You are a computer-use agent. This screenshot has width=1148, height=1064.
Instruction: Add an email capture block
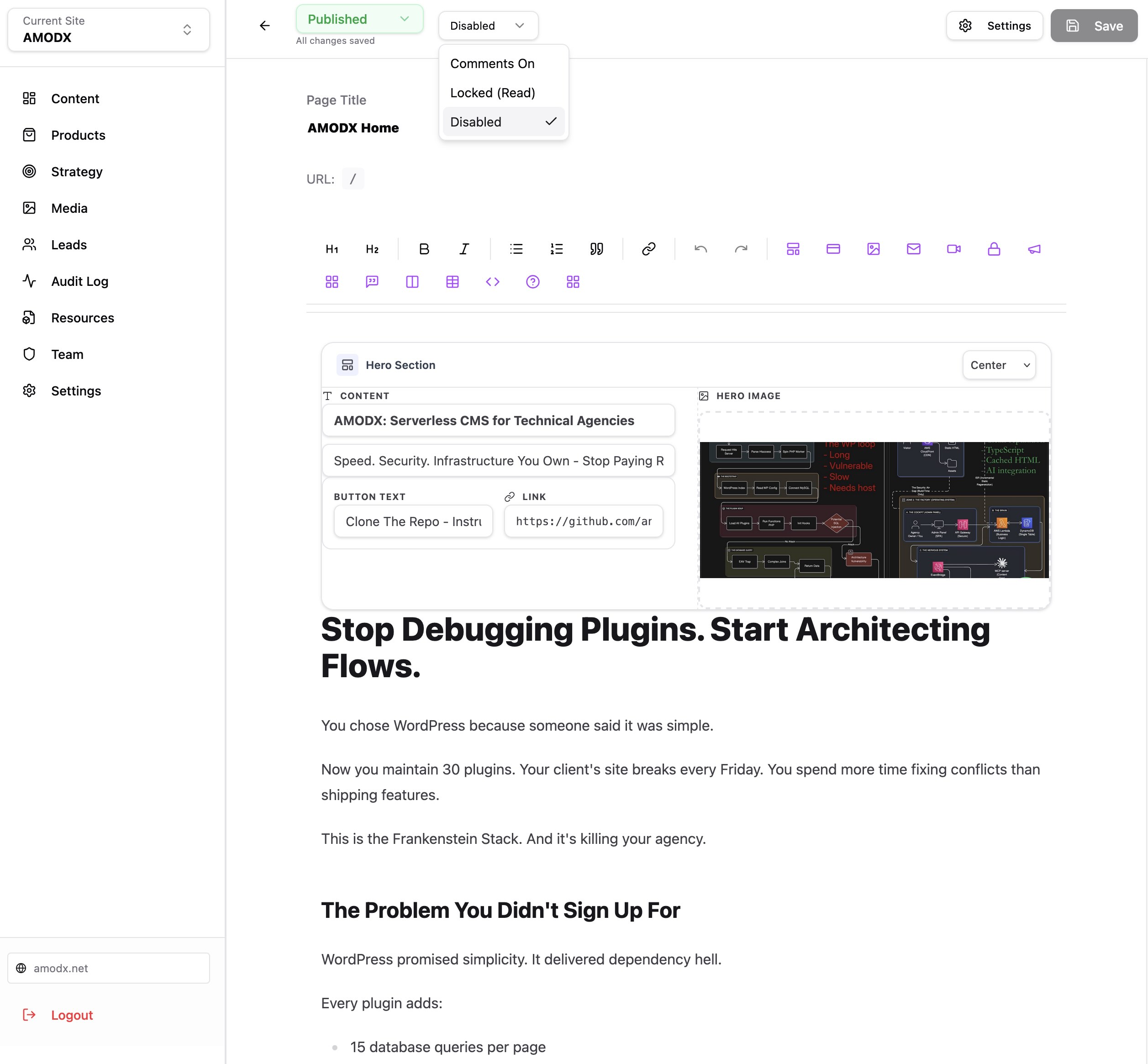click(x=913, y=249)
